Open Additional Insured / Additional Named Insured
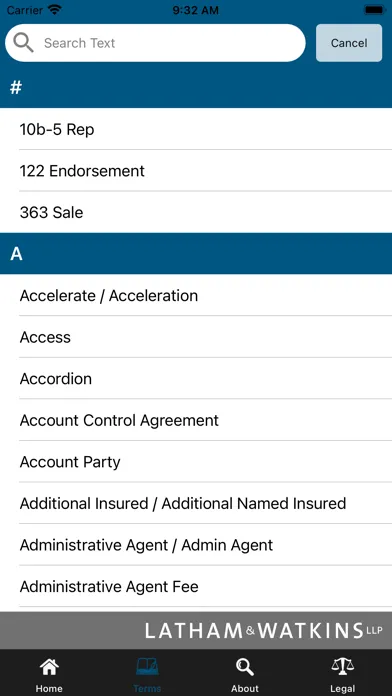392x696 pixels. click(x=196, y=503)
